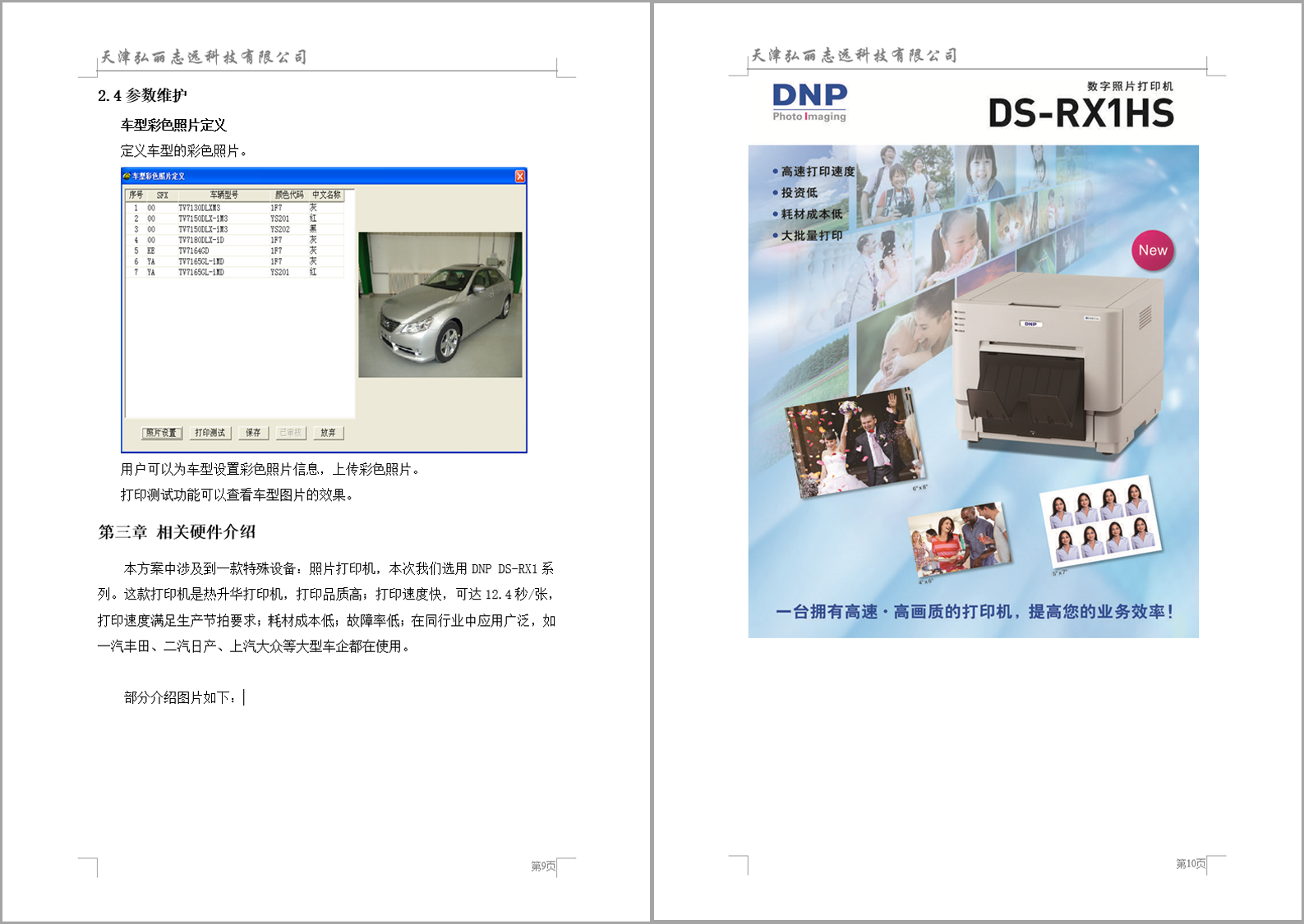Click the heading 2.4 参数维护

click(x=142, y=95)
